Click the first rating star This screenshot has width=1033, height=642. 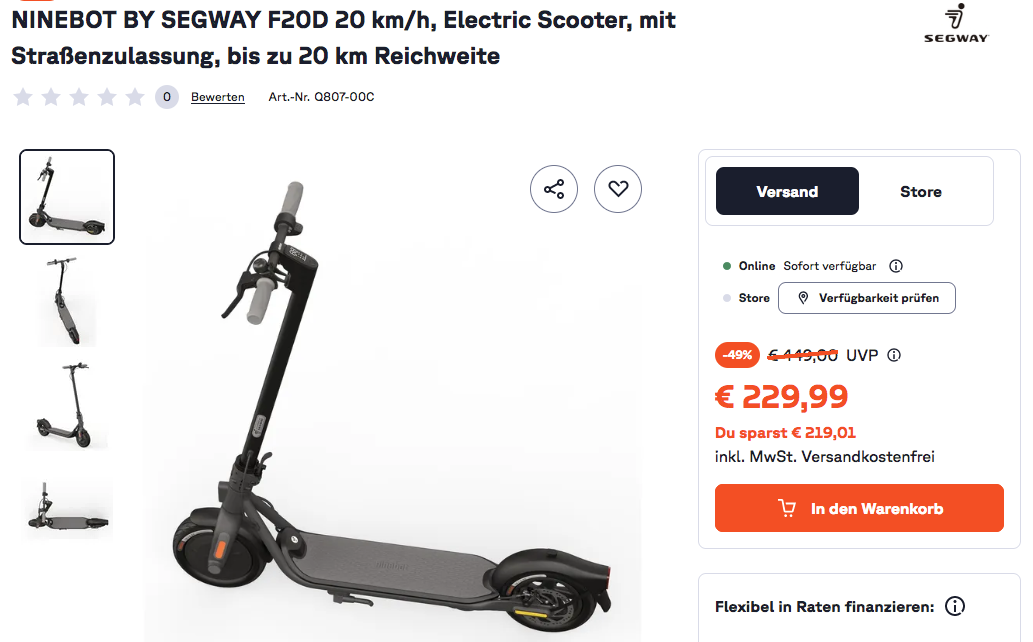pos(23,97)
